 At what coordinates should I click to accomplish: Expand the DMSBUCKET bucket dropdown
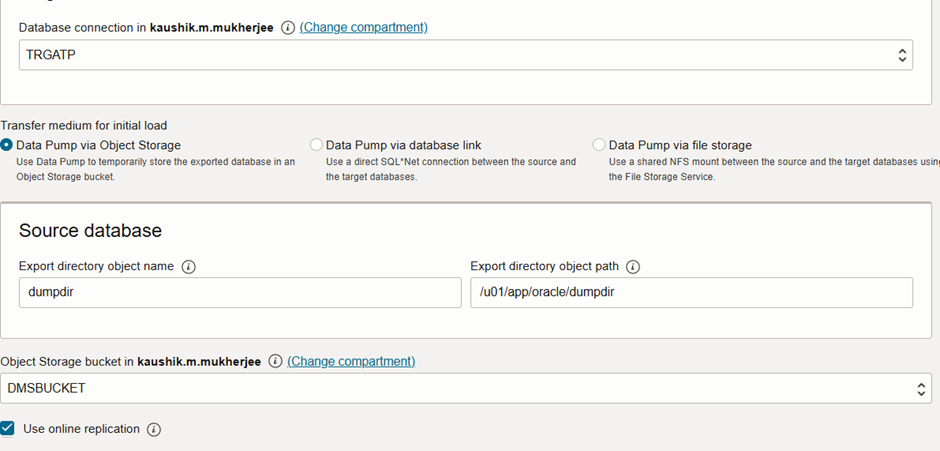[x=465, y=388]
